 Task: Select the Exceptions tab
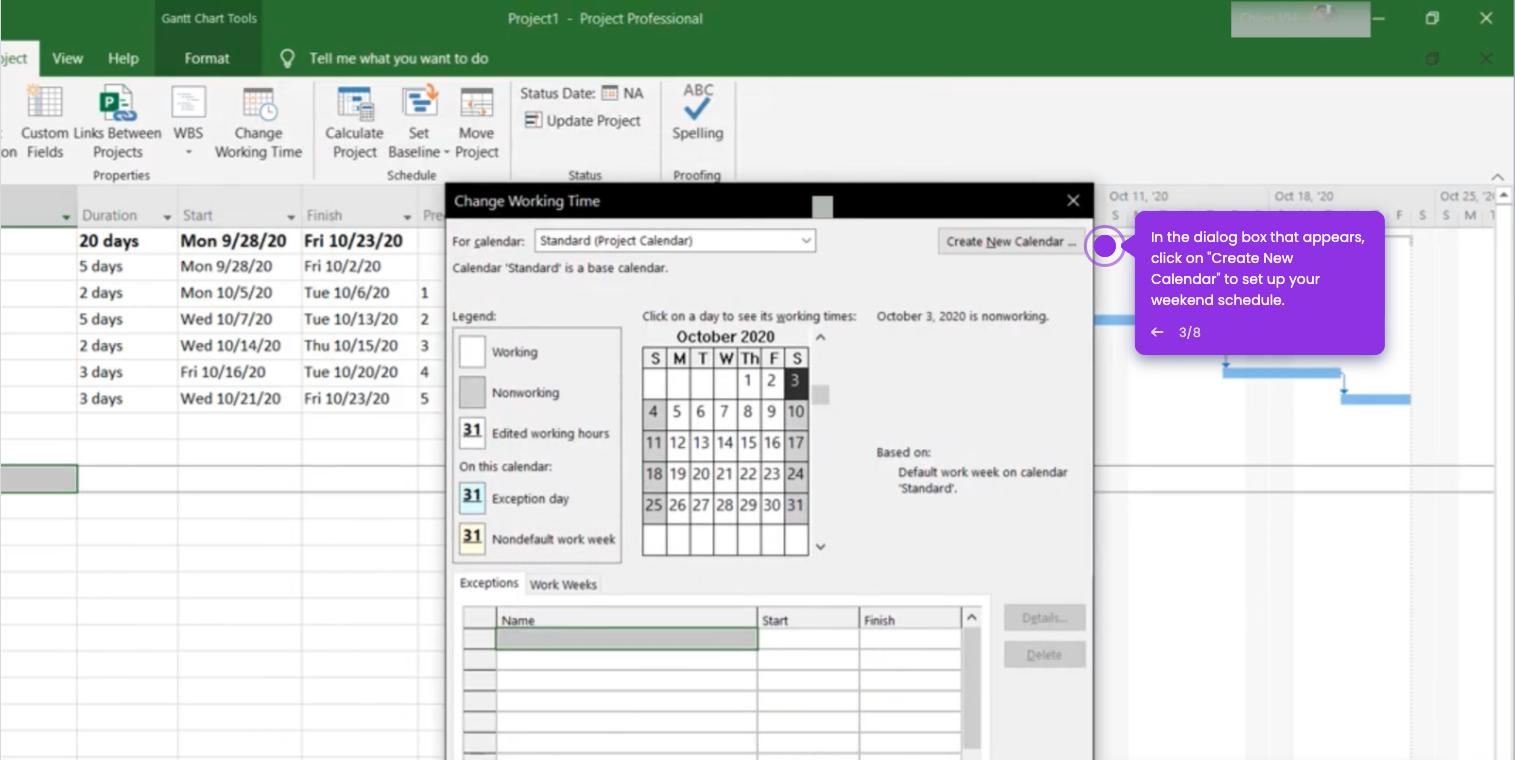489,583
